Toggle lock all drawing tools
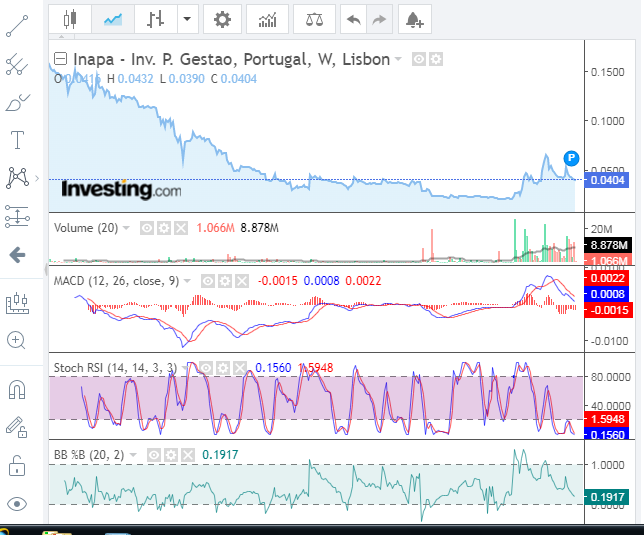The height and width of the screenshot is (535, 644). pos(17,466)
